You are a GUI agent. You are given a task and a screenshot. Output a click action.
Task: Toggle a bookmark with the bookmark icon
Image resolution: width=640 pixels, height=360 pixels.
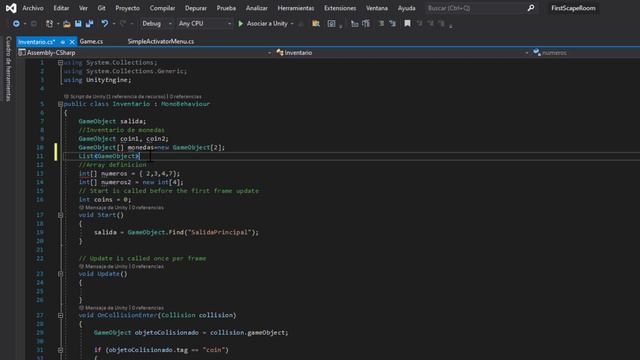(x=407, y=24)
